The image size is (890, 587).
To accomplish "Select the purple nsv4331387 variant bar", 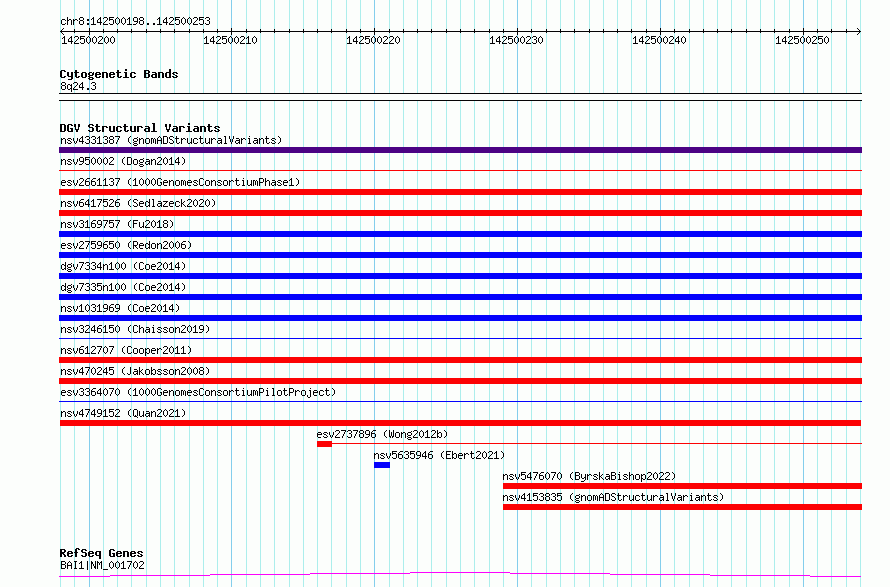I will coord(460,150).
